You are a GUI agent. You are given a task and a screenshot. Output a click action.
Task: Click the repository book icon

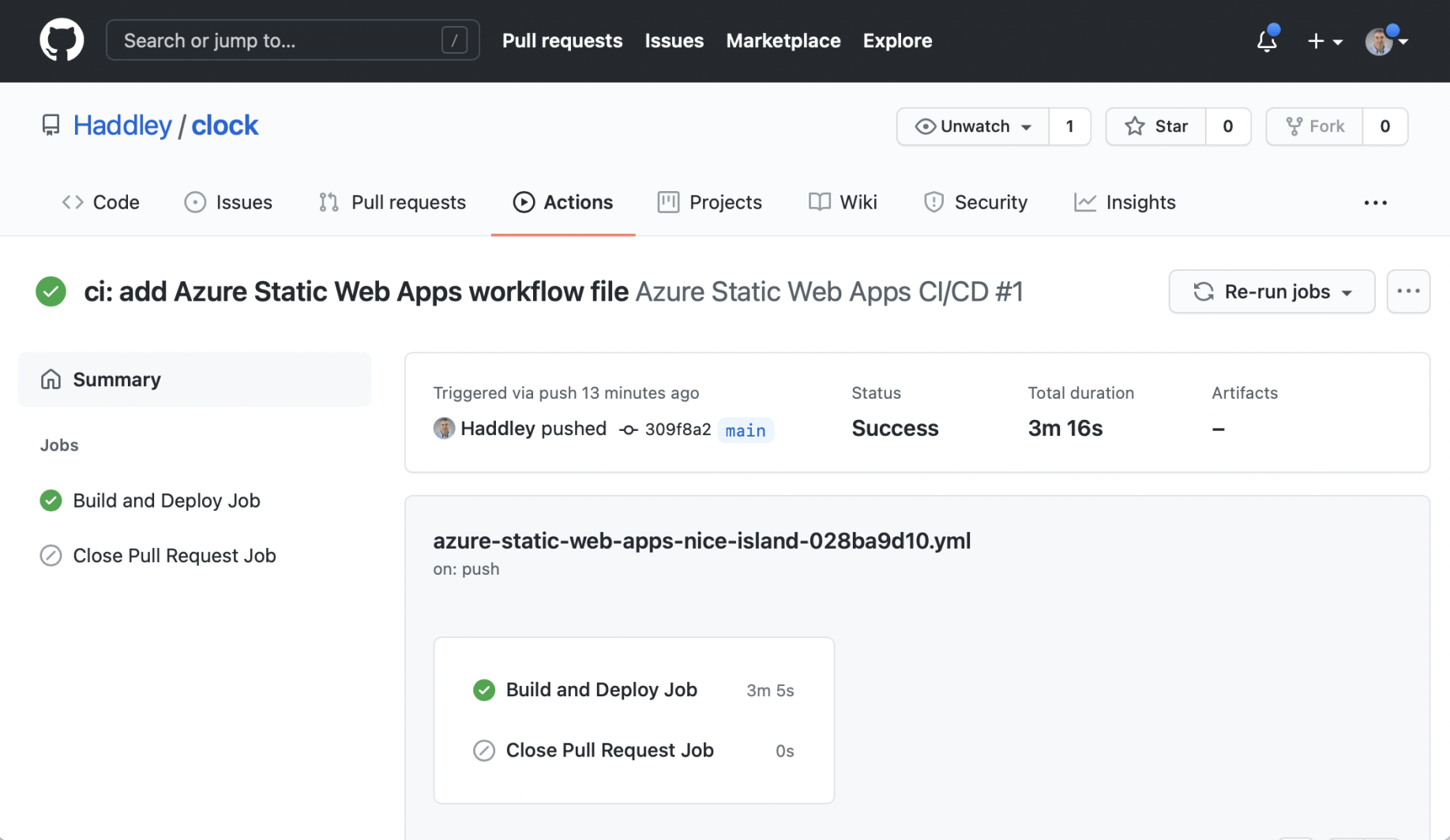(x=51, y=126)
